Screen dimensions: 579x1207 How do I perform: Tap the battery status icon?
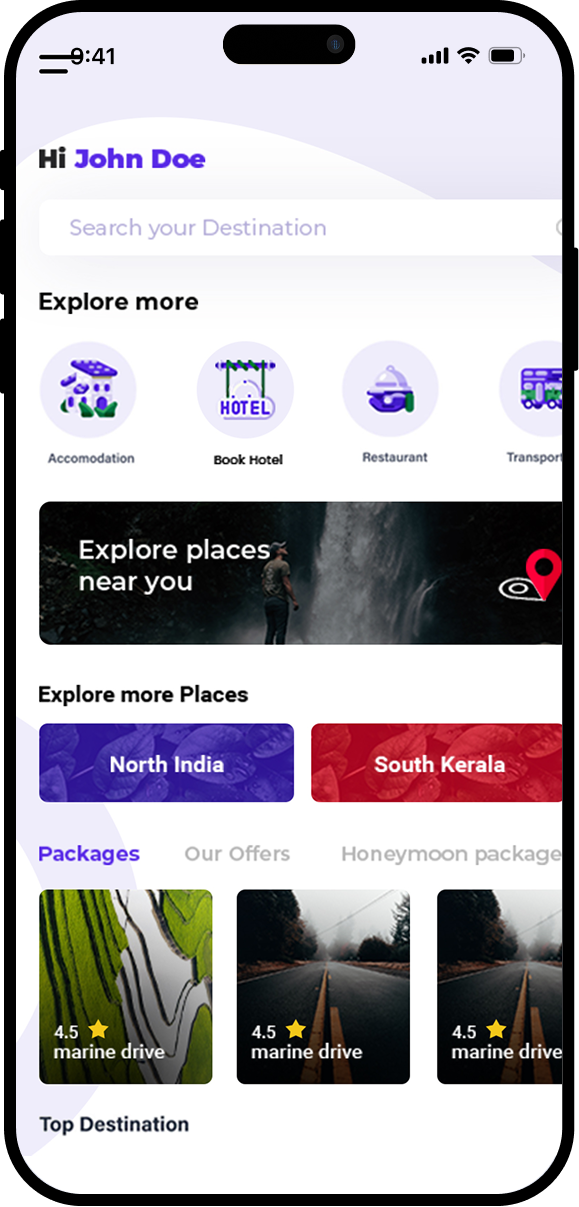[x=507, y=56]
